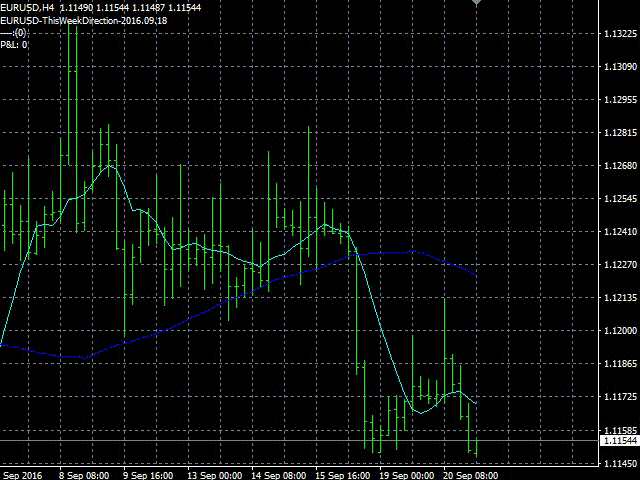
Task: Click the 1.11450 price axis label
Action: pyautogui.click(x=619, y=463)
